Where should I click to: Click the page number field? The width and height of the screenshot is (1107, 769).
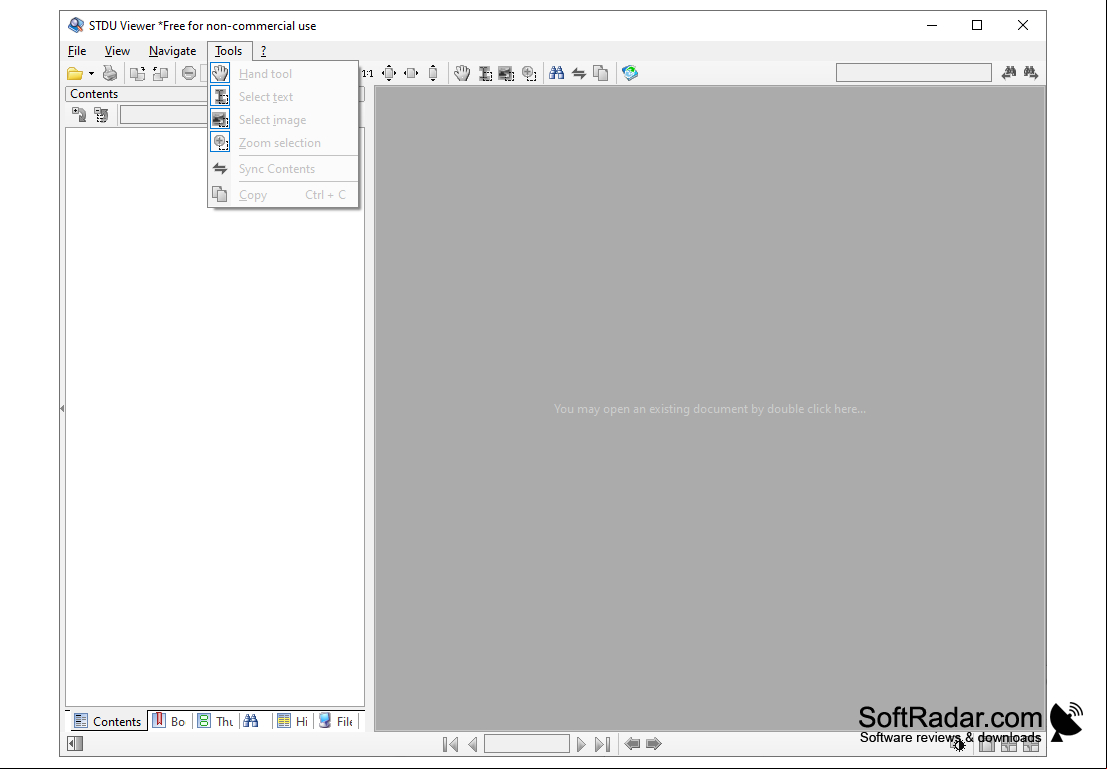pyautogui.click(x=527, y=744)
